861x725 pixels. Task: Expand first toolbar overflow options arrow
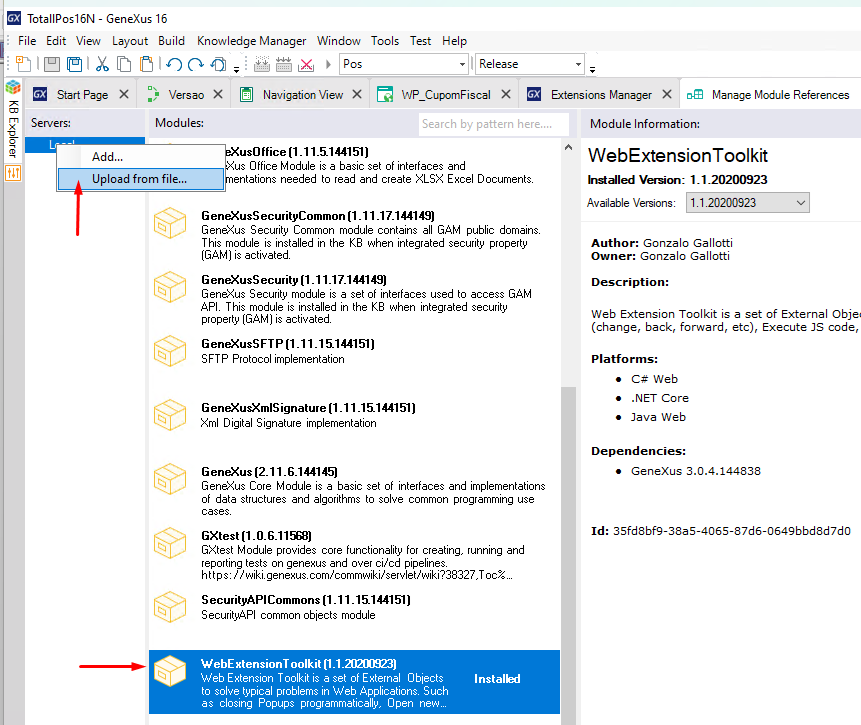(x=237, y=69)
